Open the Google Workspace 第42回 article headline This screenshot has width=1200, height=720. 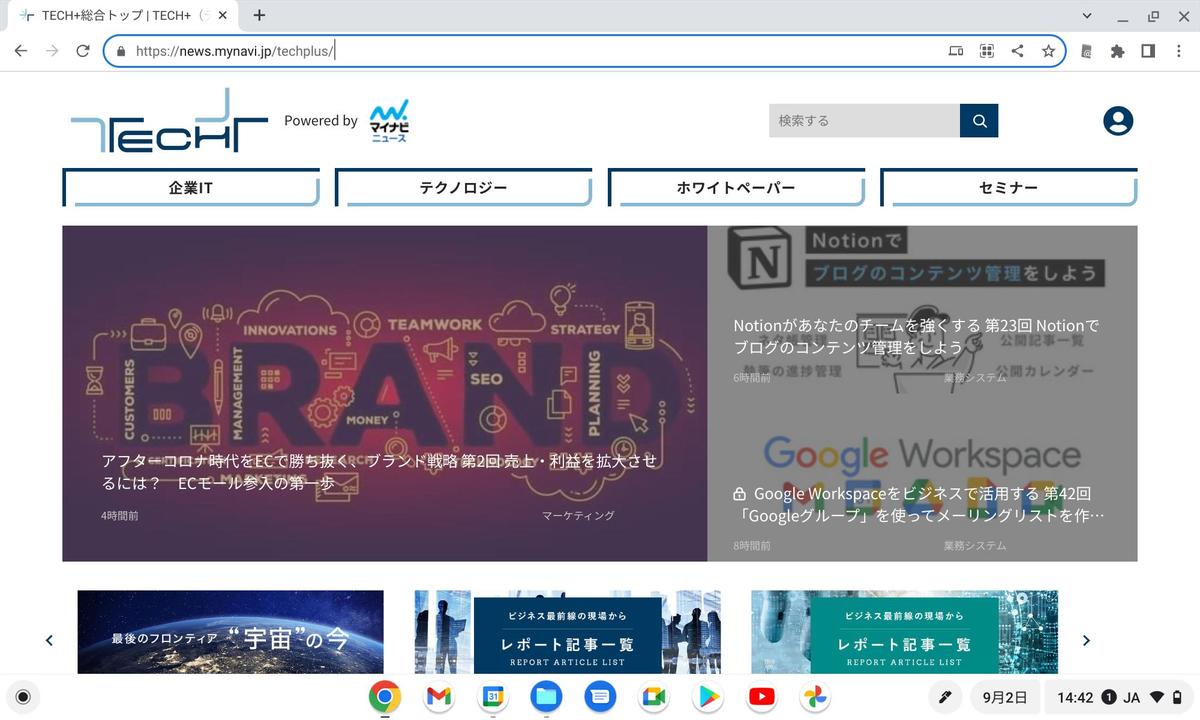[x=919, y=505]
